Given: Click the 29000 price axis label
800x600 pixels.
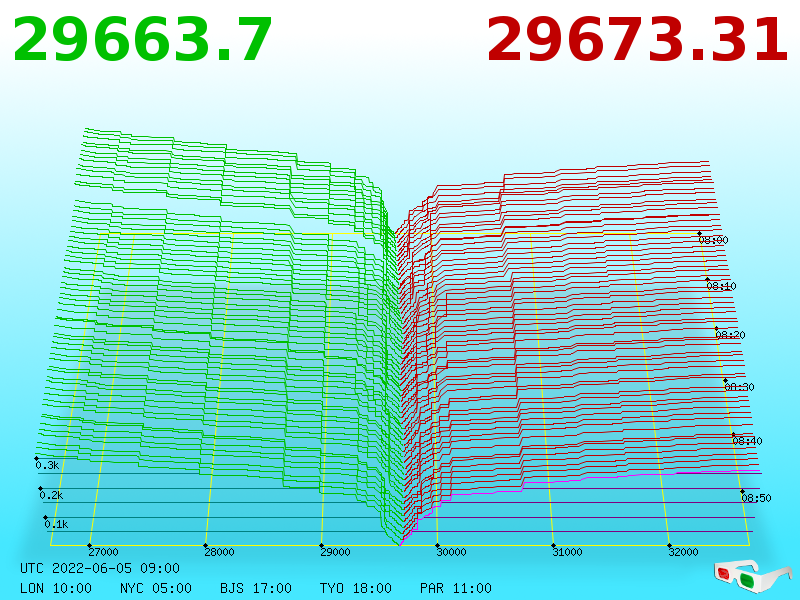Looking at the screenshot, I should click(335, 552).
